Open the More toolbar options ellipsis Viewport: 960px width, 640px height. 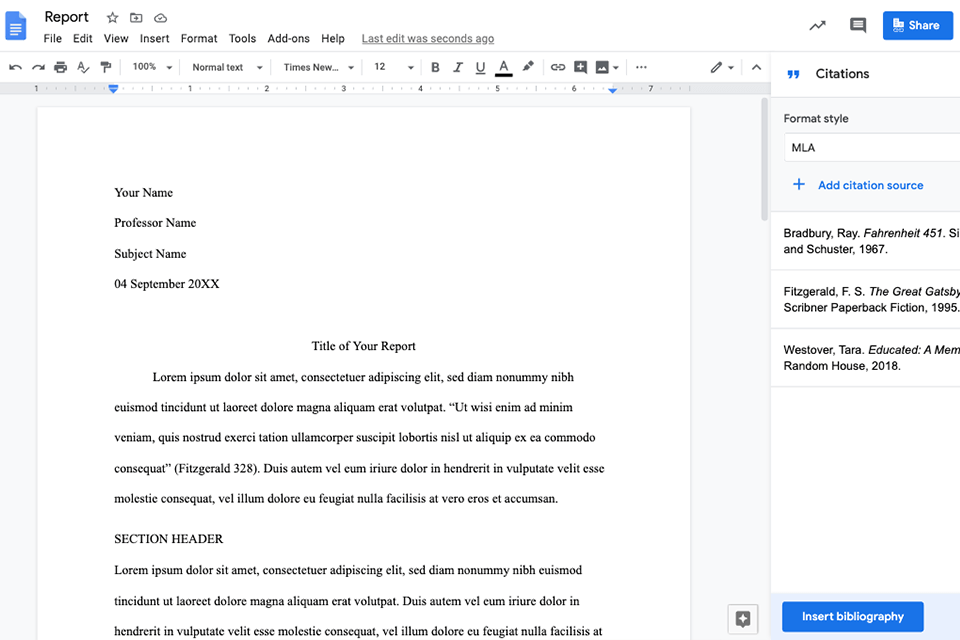coord(641,67)
